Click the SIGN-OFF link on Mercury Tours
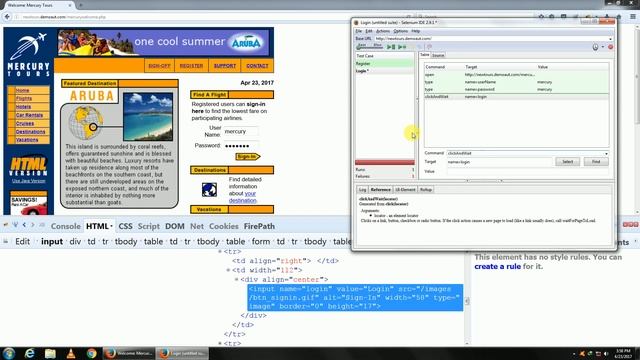The width and height of the screenshot is (640, 360). 159,66
